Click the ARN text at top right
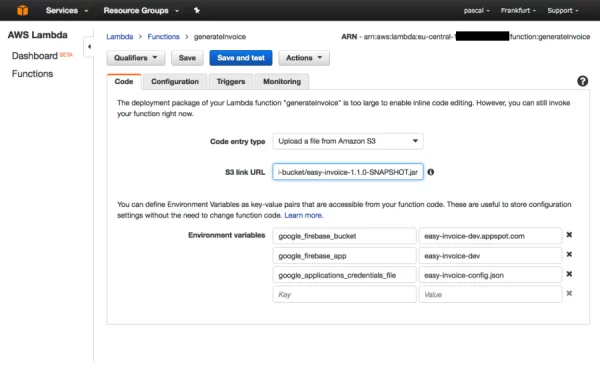 [x=466, y=37]
